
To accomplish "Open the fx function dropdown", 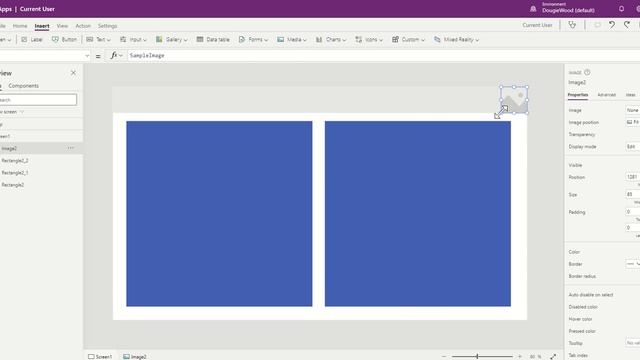I will coord(116,56).
